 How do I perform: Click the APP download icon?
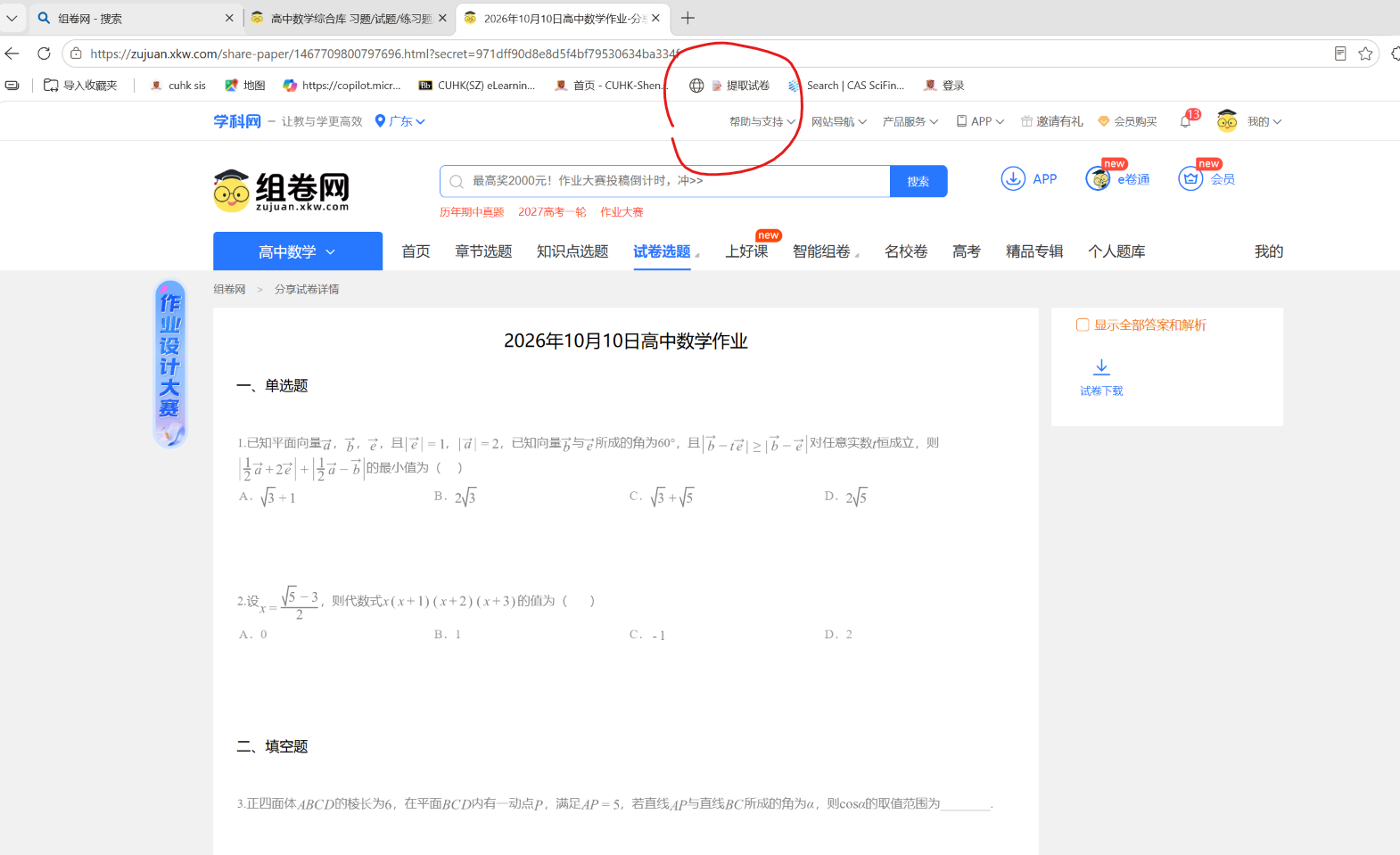[x=1013, y=179]
